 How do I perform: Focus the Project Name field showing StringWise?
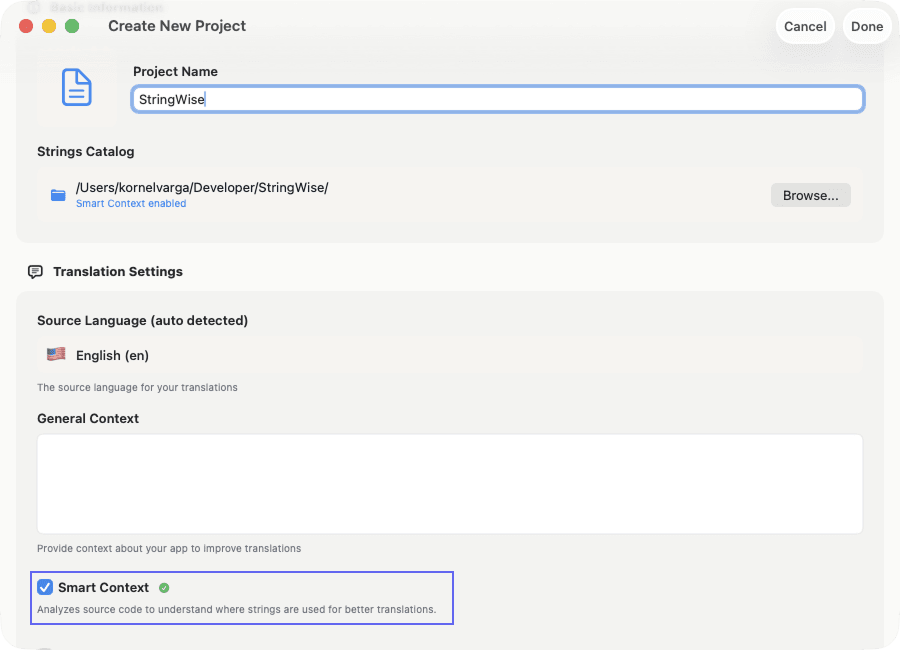pyautogui.click(x=497, y=99)
